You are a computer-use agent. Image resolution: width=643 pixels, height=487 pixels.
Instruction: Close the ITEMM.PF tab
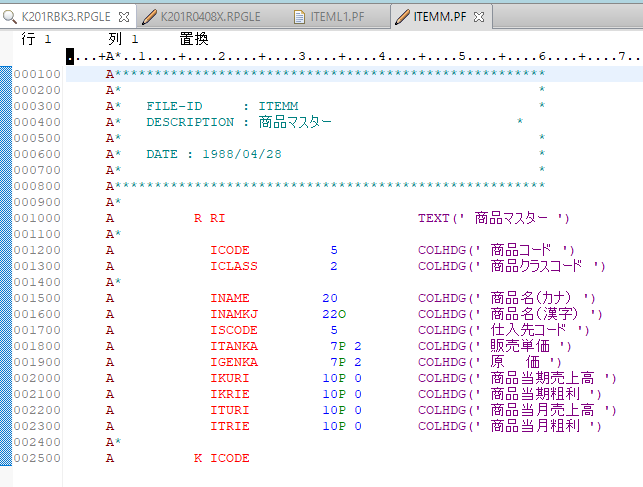click(479, 17)
